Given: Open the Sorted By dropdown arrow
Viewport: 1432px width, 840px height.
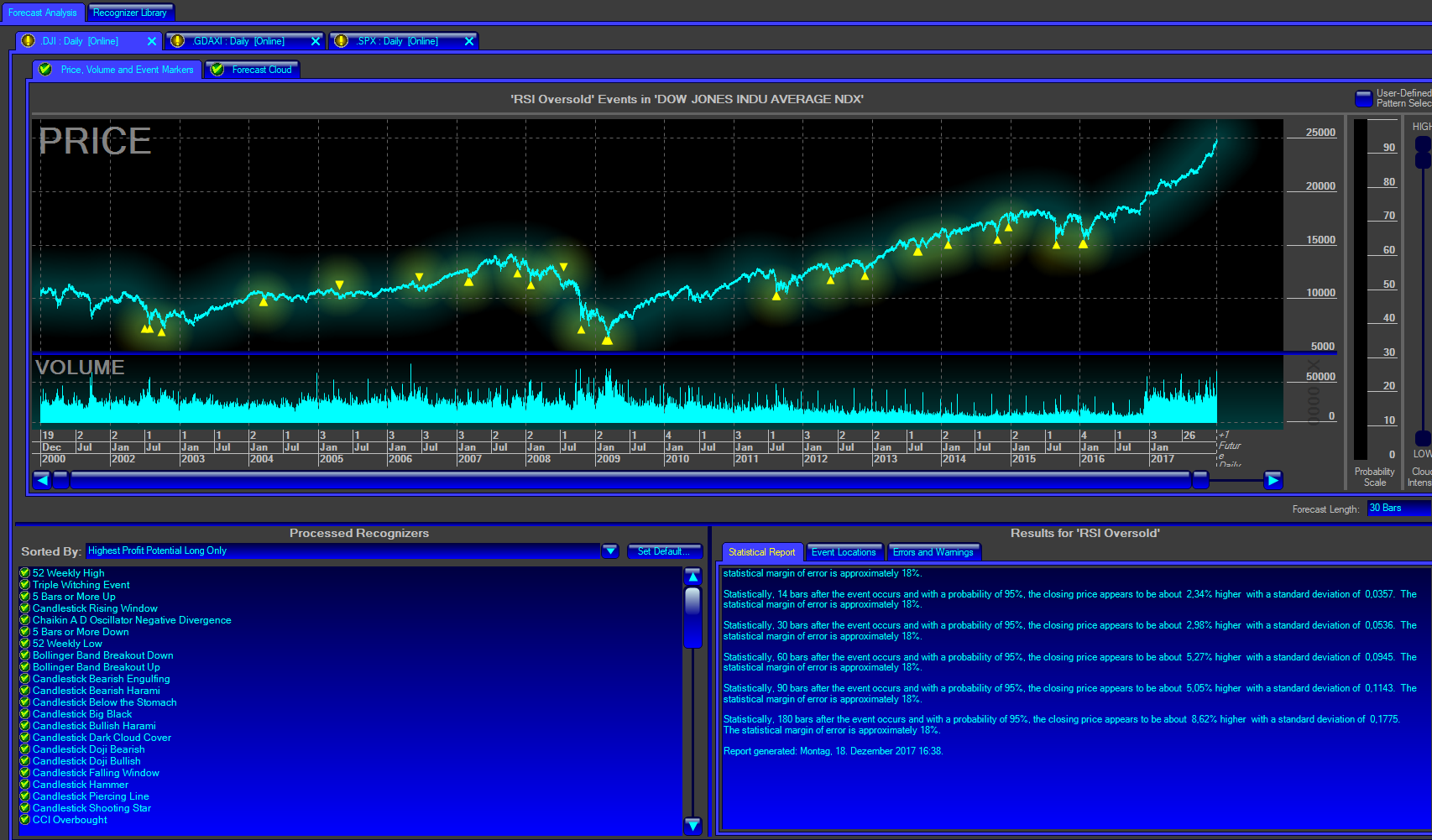Looking at the screenshot, I should tap(610, 551).
